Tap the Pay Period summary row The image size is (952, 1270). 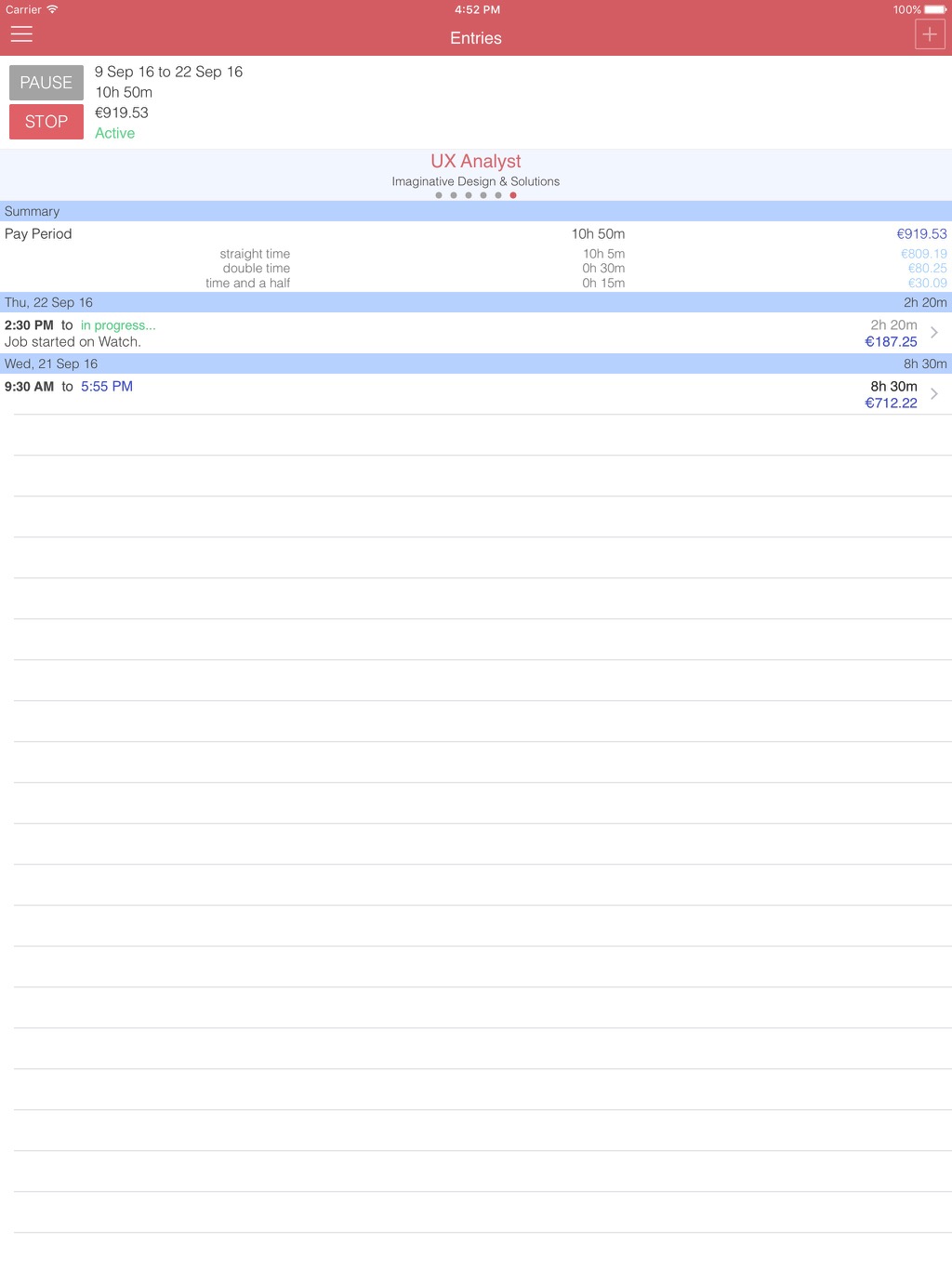pos(476,234)
